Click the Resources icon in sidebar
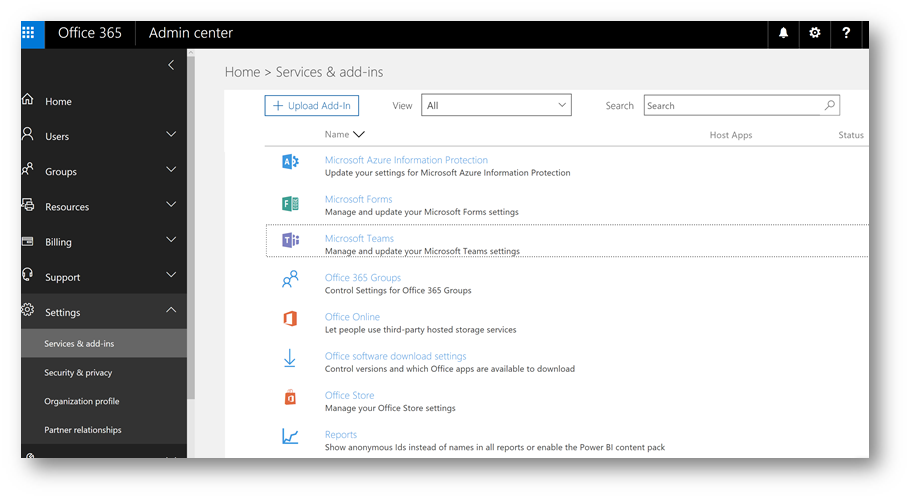The image size is (911, 500). coord(27,204)
